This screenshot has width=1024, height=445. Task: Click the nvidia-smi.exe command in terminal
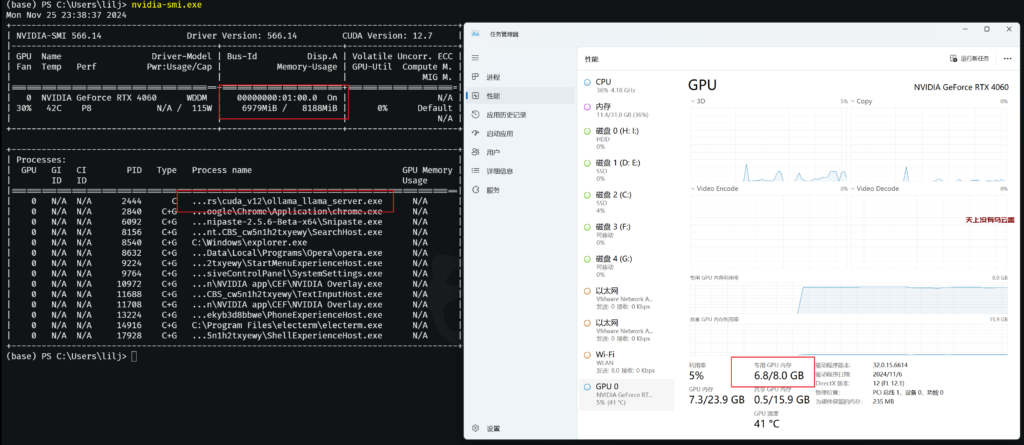167,5
